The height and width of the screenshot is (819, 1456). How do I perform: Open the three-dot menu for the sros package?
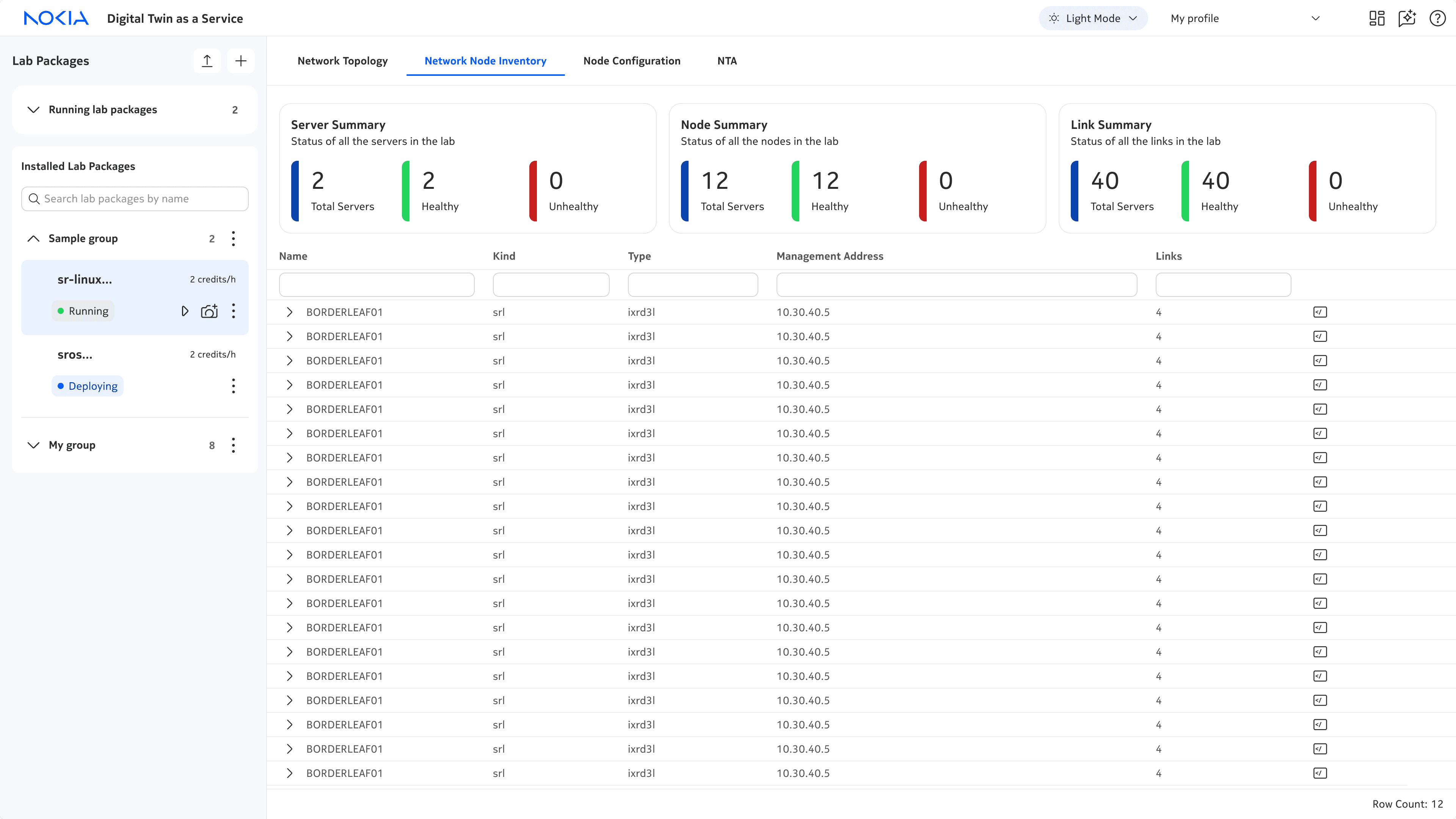click(234, 386)
